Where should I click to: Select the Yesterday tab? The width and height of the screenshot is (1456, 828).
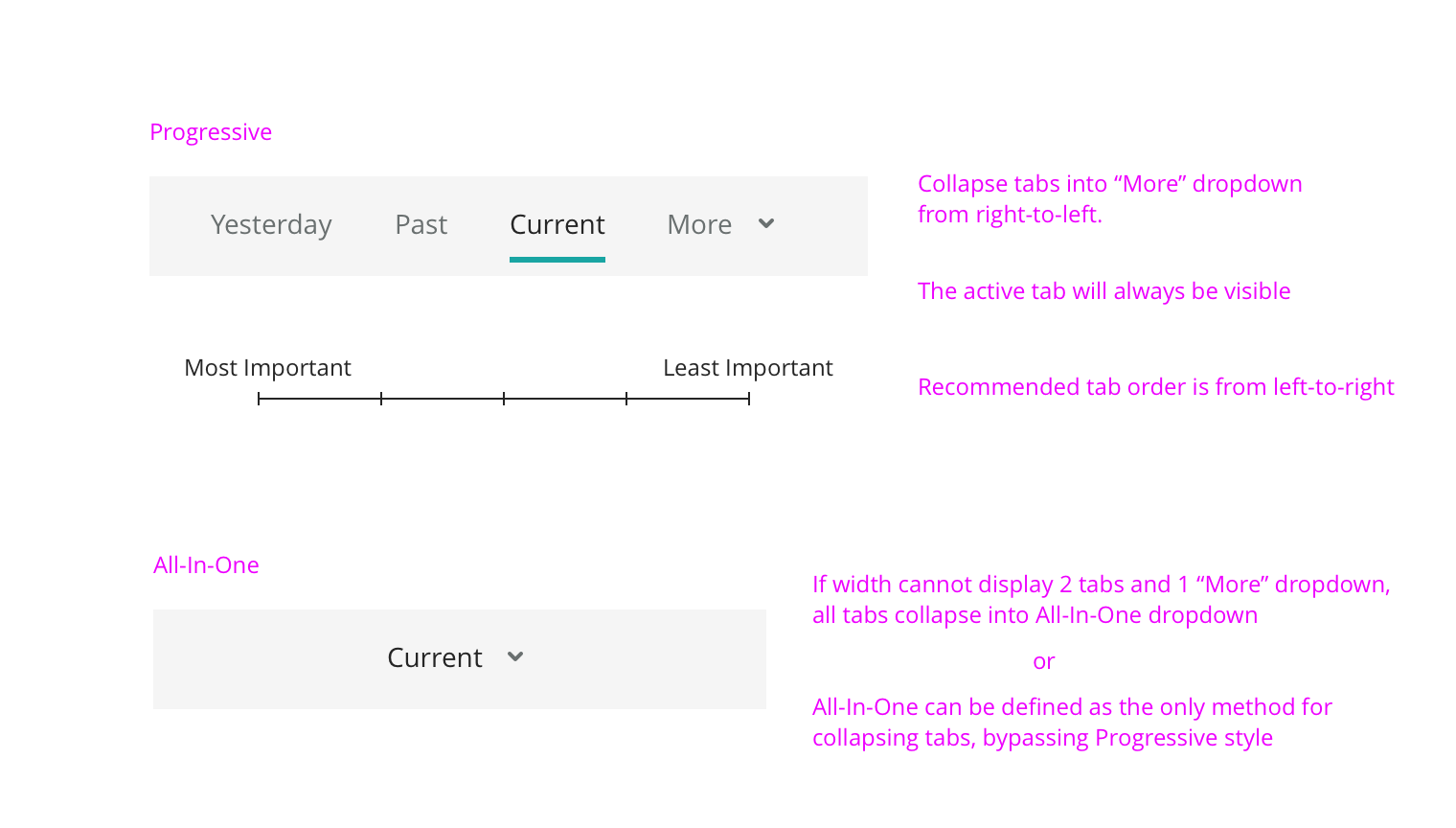(x=271, y=224)
